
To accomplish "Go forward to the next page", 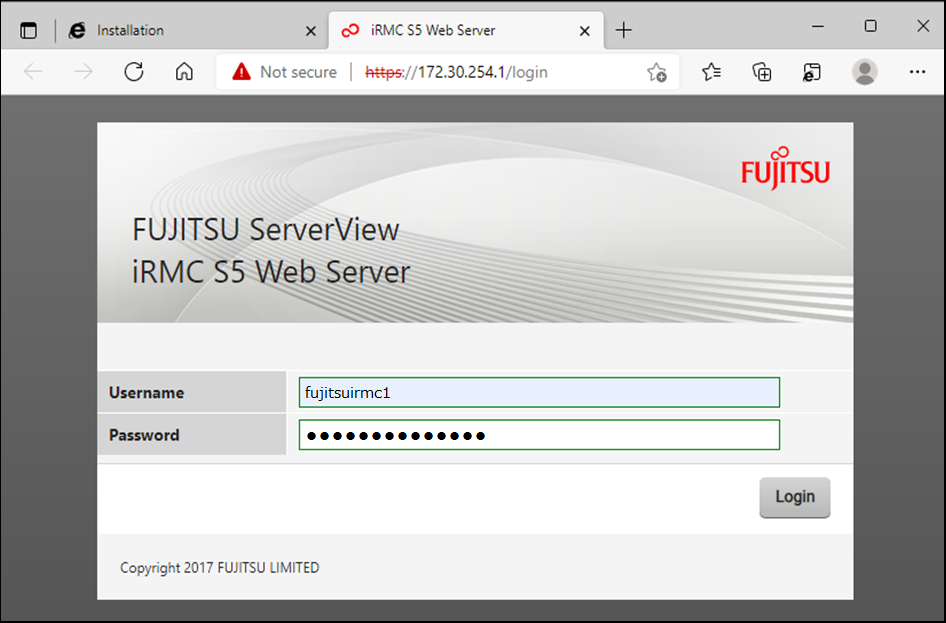I will 83,72.
